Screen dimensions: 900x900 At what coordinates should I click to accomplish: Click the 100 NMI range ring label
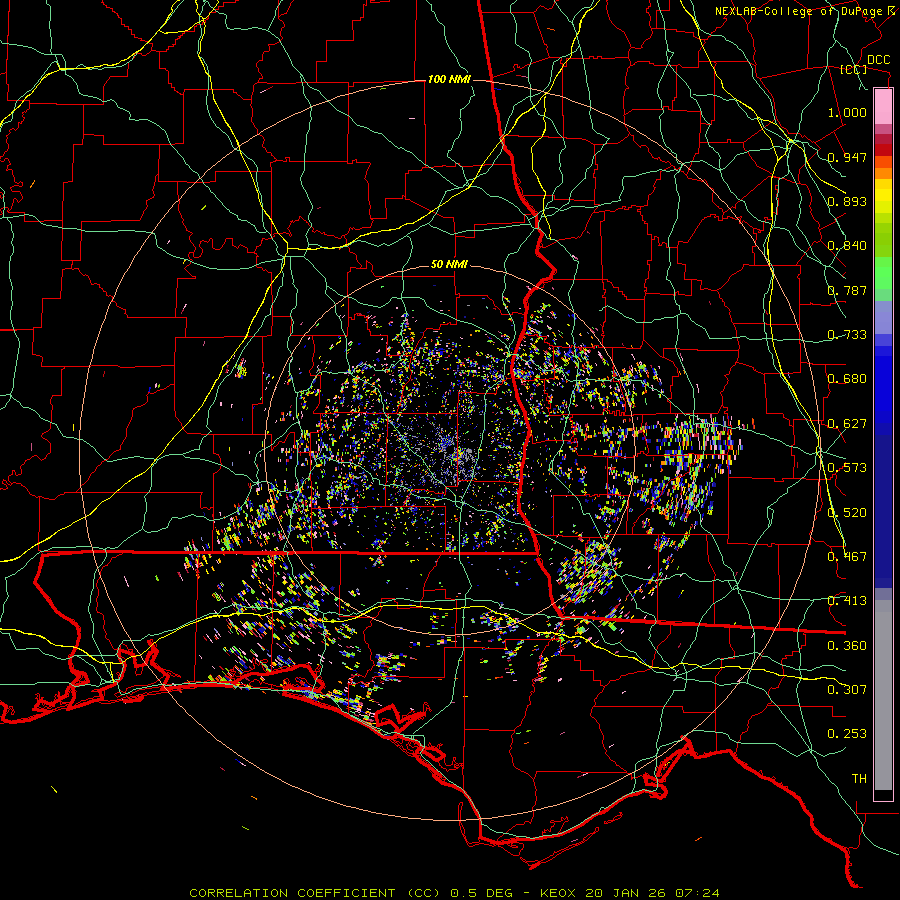click(x=449, y=79)
